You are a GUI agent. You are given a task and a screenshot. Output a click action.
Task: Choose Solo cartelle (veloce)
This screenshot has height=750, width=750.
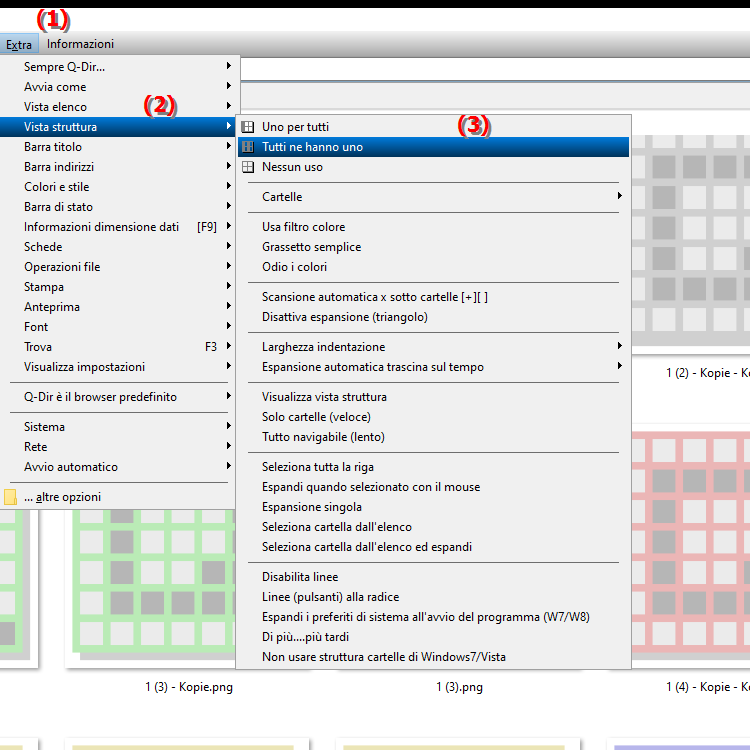point(433,417)
